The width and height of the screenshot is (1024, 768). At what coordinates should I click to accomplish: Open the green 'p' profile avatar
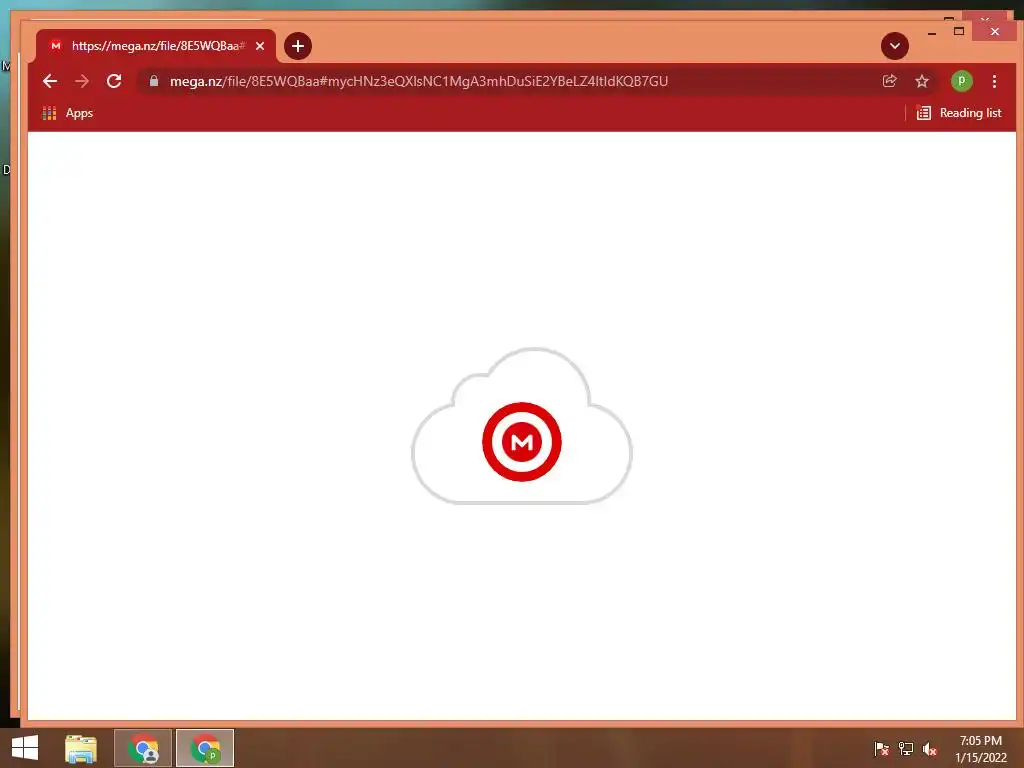(961, 81)
